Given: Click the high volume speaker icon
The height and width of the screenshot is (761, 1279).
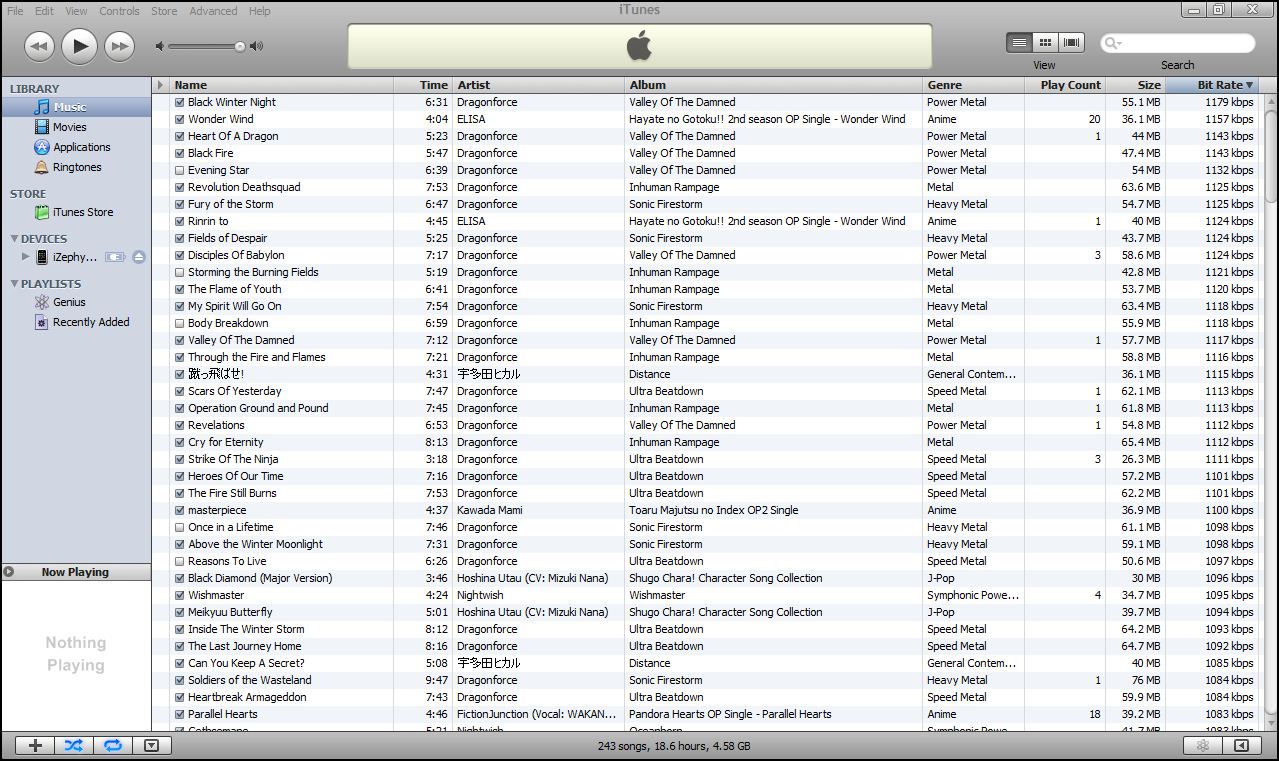Looking at the screenshot, I should 257,46.
